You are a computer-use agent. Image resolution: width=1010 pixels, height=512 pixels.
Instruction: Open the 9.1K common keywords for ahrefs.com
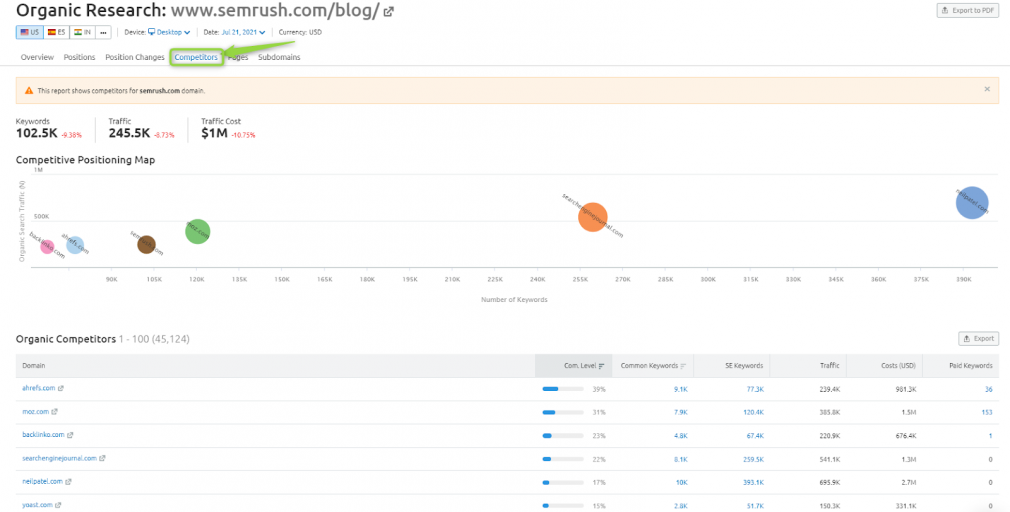tap(681, 389)
